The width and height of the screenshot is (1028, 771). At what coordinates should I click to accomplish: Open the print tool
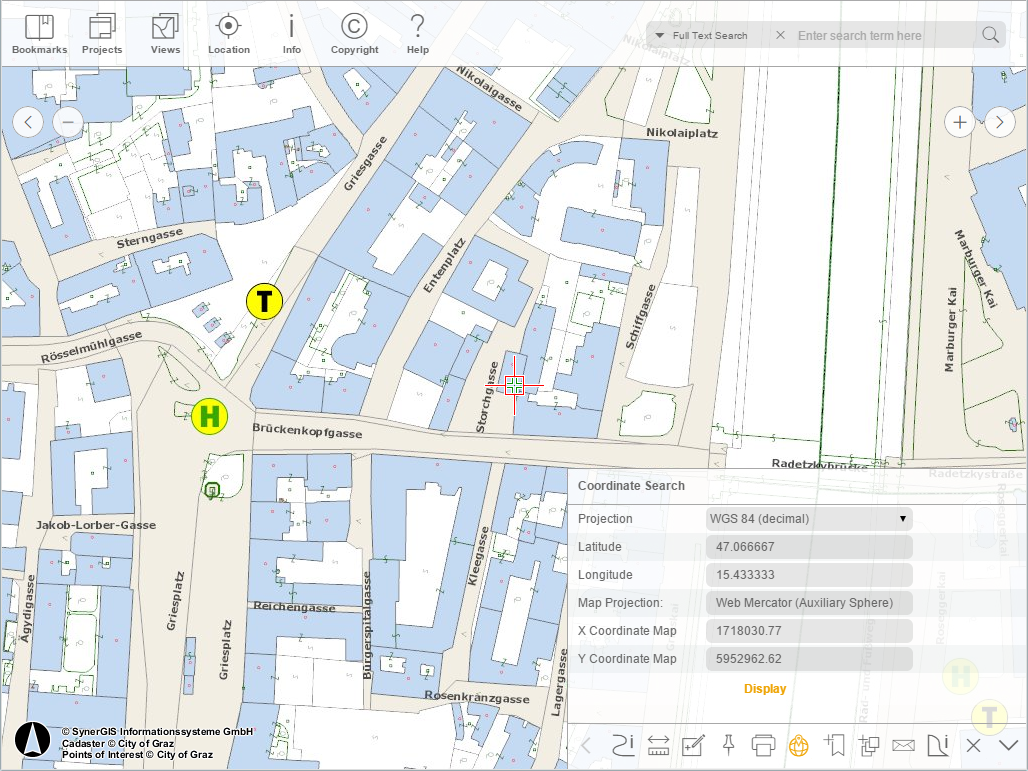click(763, 745)
